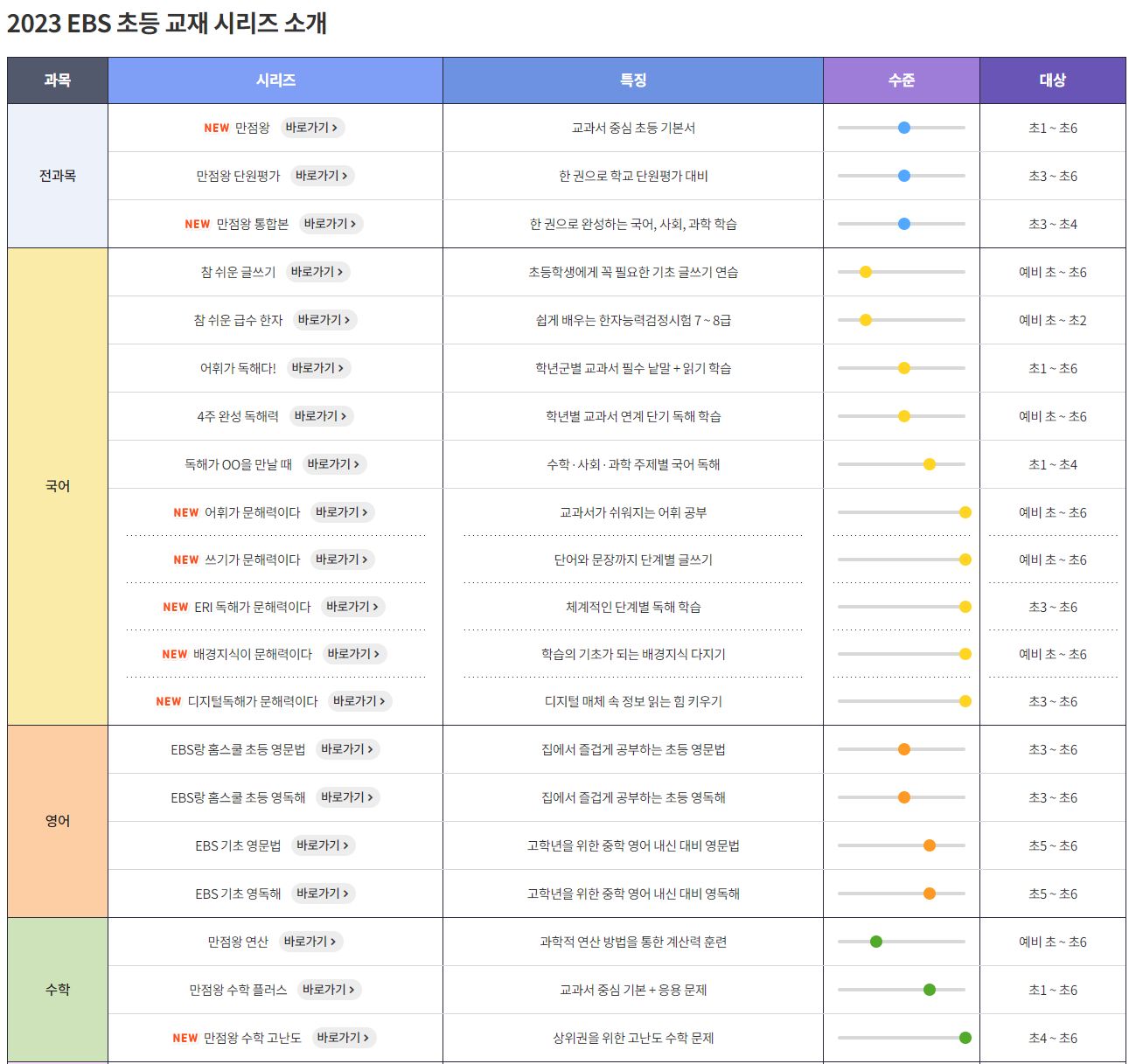Click 바로가기 beside 만점왕 연산
Image resolution: width=1129 pixels, height=1064 pixels.
pos(310,942)
